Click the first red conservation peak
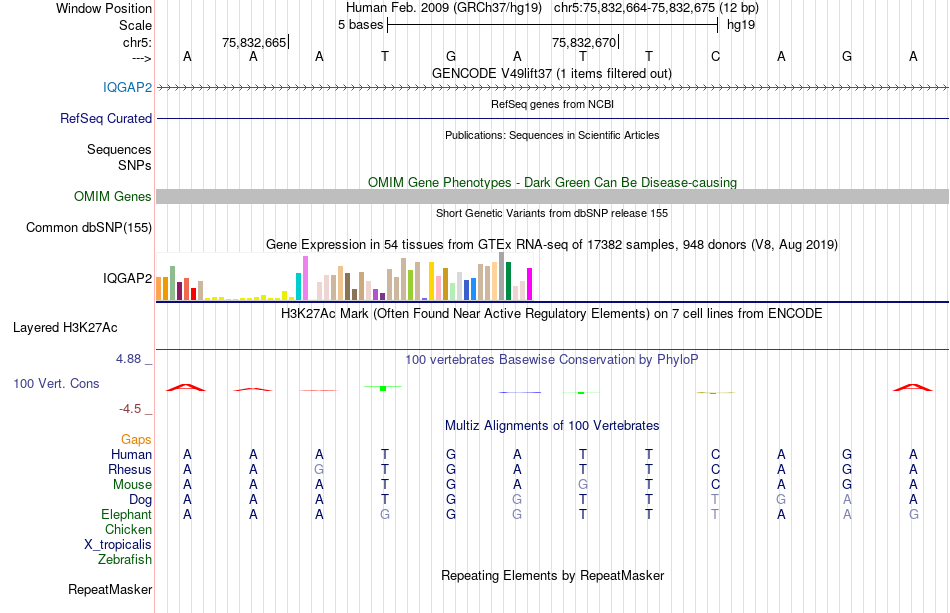The width and height of the screenshot is (950, 613). [x=186, y=387]
